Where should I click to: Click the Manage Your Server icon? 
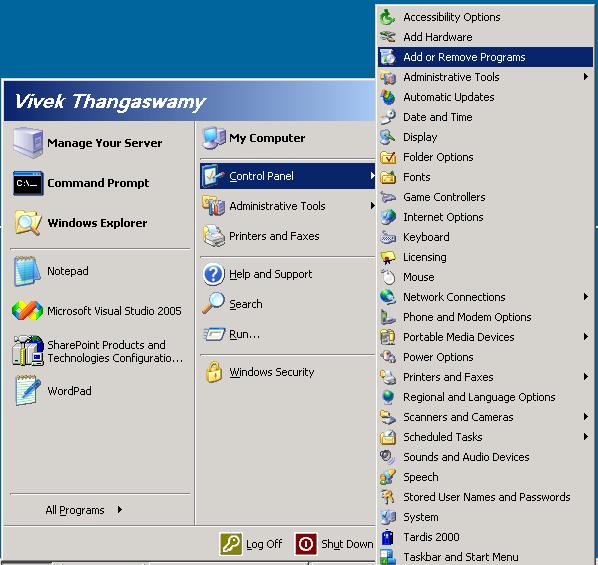pyautogui.click(x=28, y=143)
